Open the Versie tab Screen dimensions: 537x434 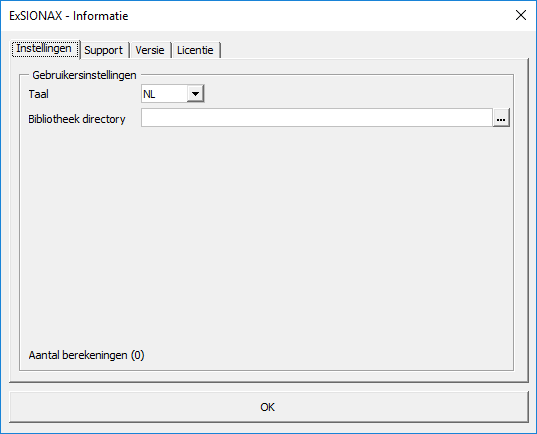click(150, 50)
